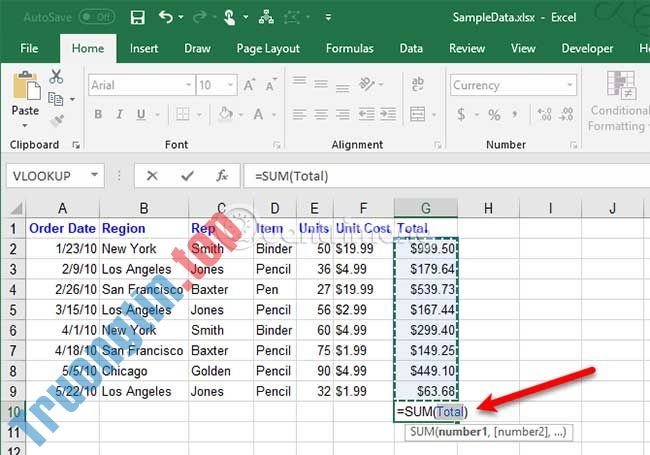Click the Undo arrow icon
Screen dimensions: 650x455
166,17
